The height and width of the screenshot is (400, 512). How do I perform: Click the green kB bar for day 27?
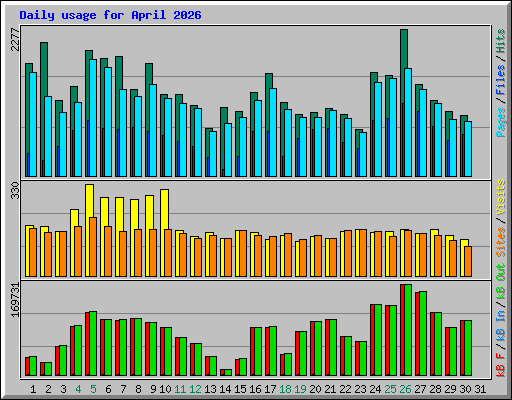[423, 334]
